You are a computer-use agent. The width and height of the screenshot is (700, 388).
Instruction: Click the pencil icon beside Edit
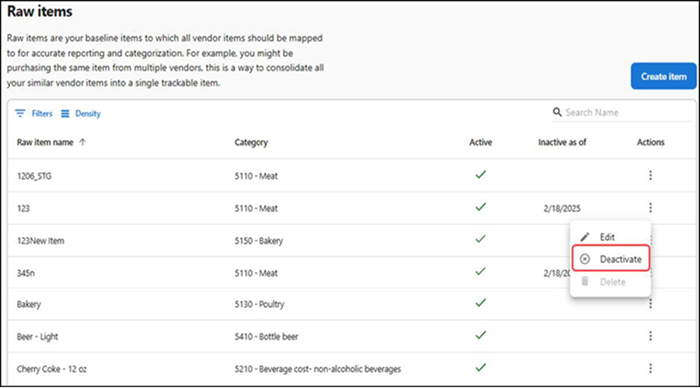click(x=585, y=237)
